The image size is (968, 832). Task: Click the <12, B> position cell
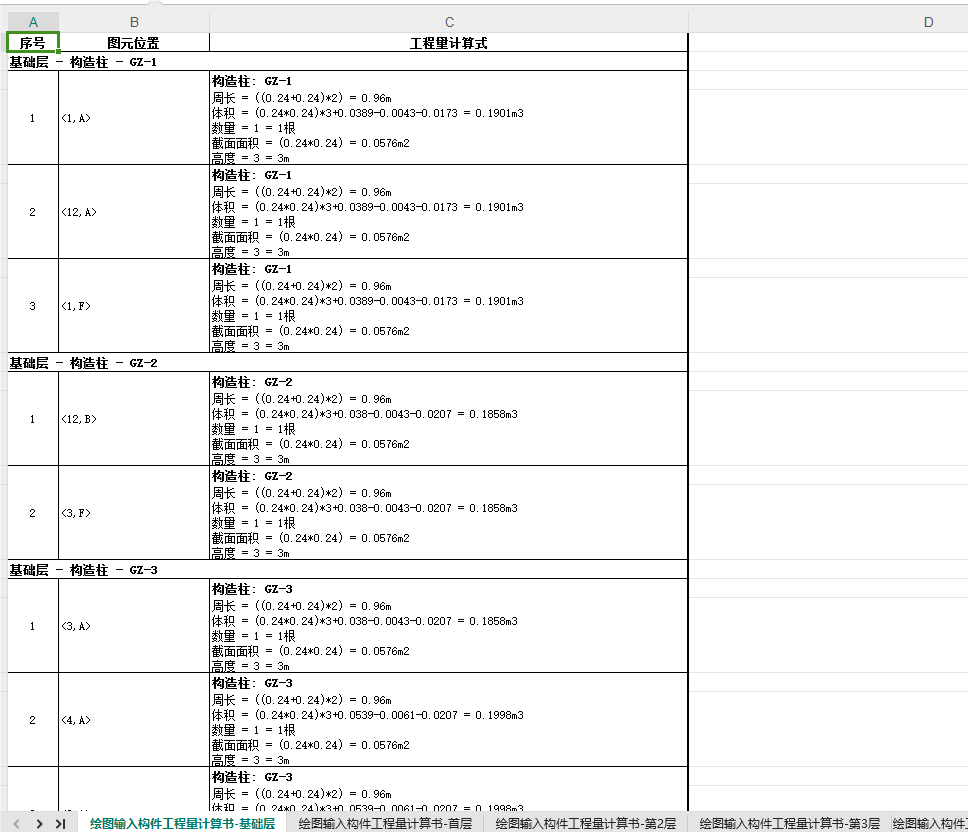pyautogui.click(x=134, y=419)
